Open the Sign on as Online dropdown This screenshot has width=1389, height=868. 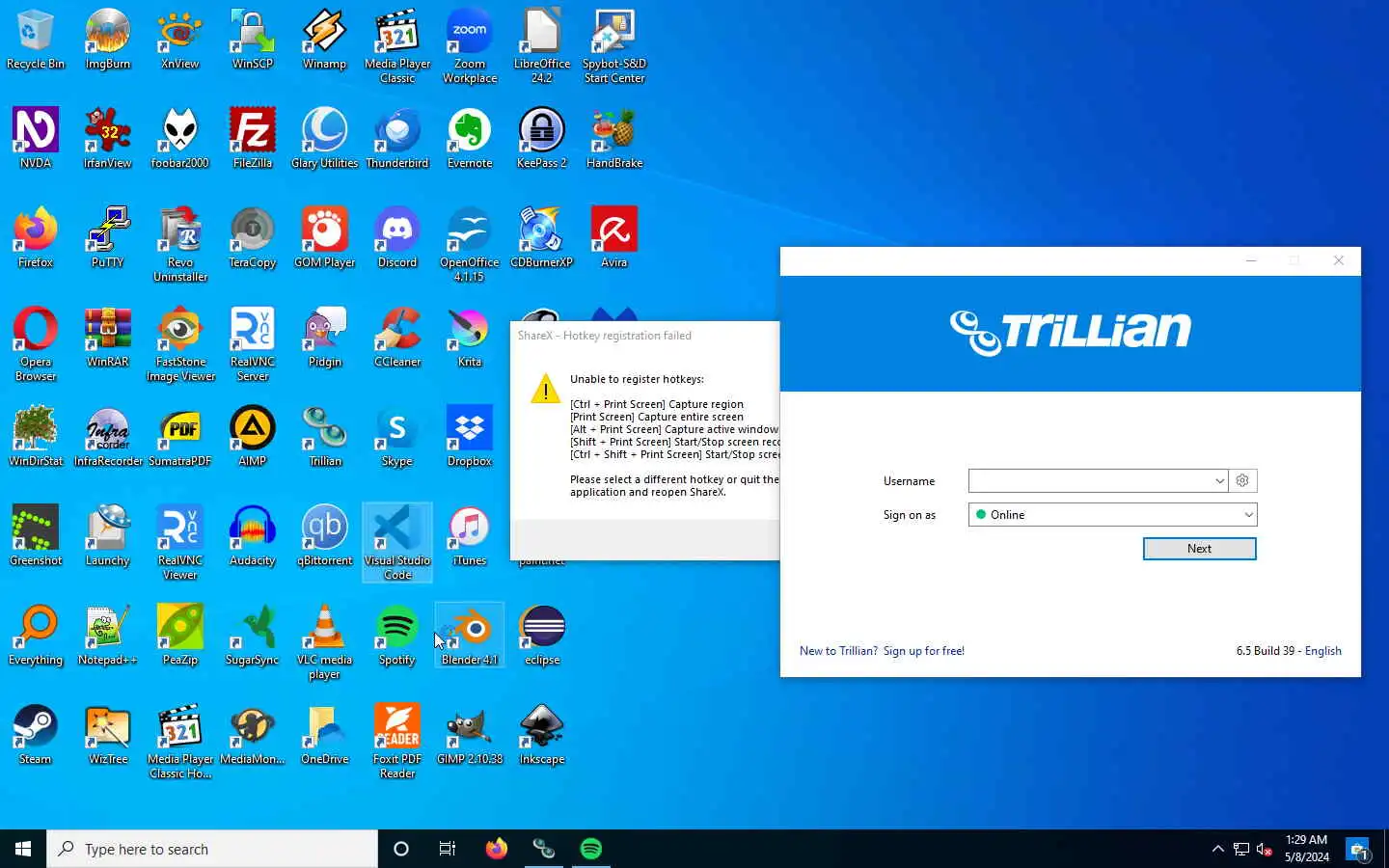click(1112, 514)
